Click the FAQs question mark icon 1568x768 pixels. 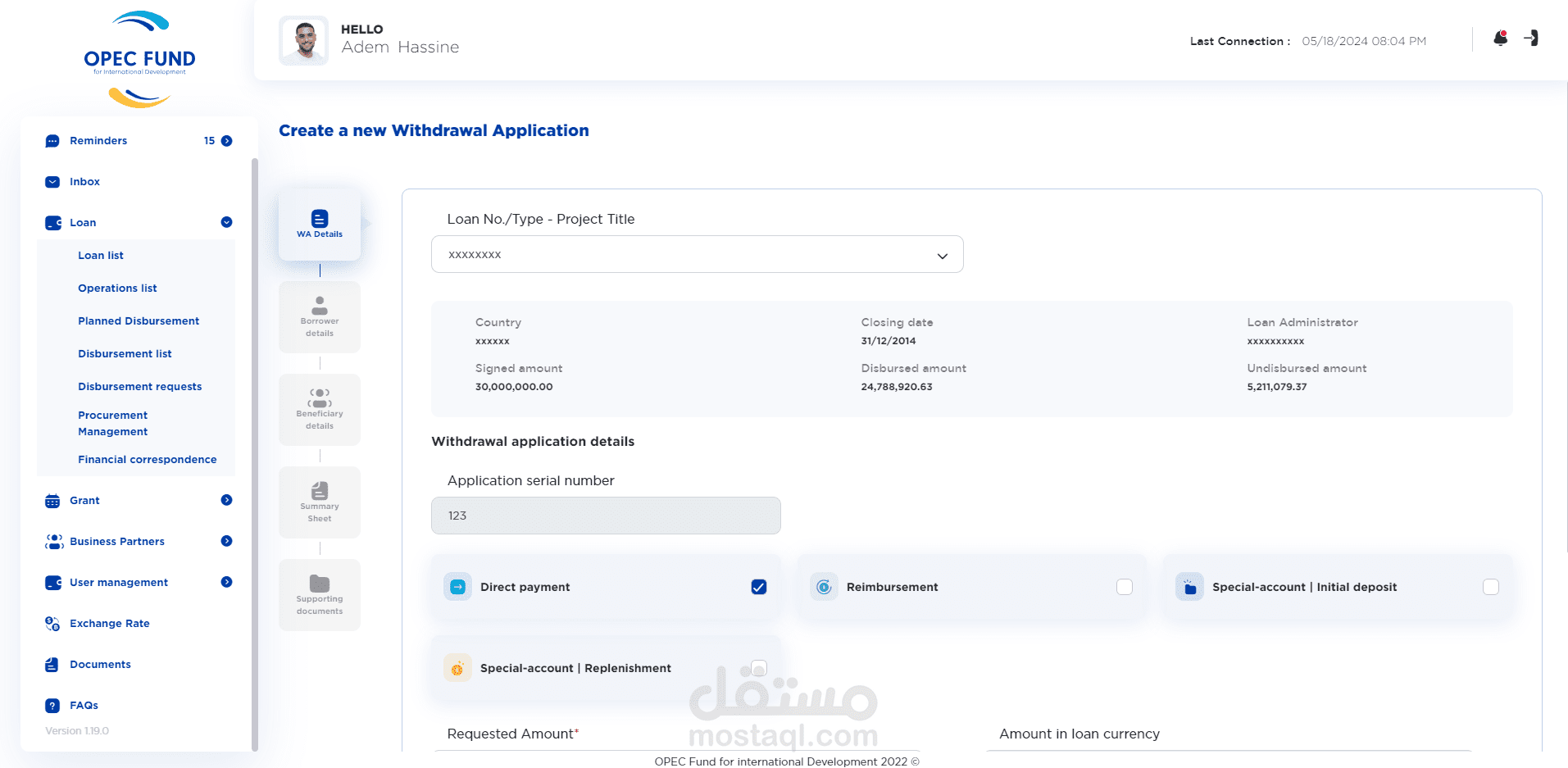[x=52, y=706]
